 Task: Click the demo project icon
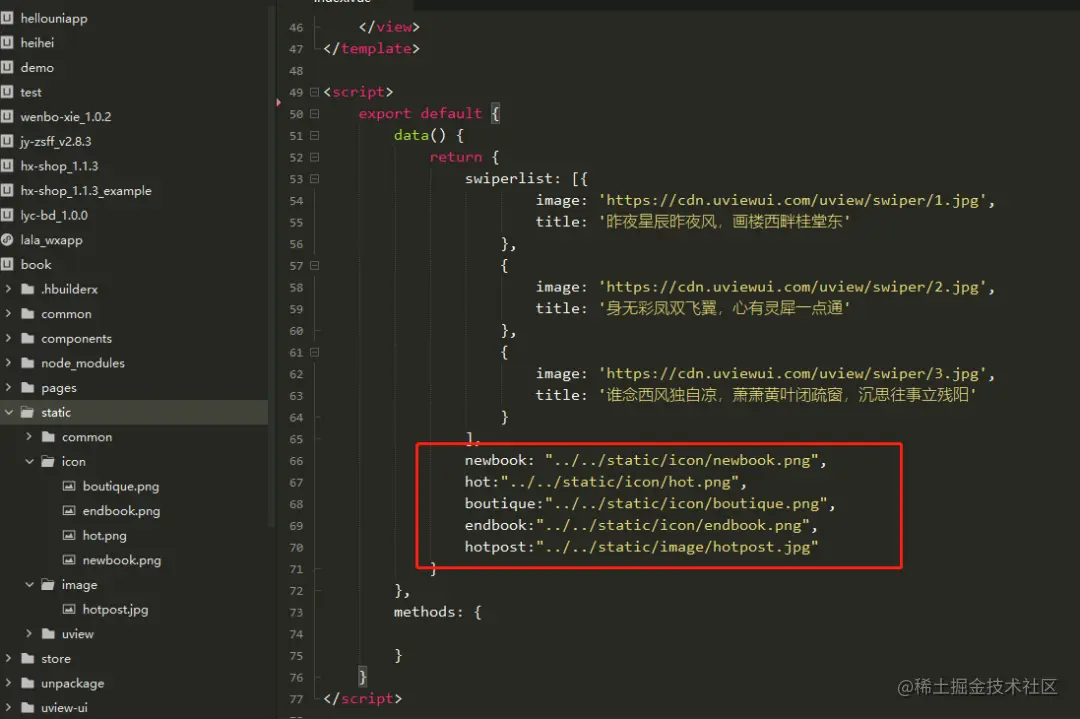coord(7,67)
